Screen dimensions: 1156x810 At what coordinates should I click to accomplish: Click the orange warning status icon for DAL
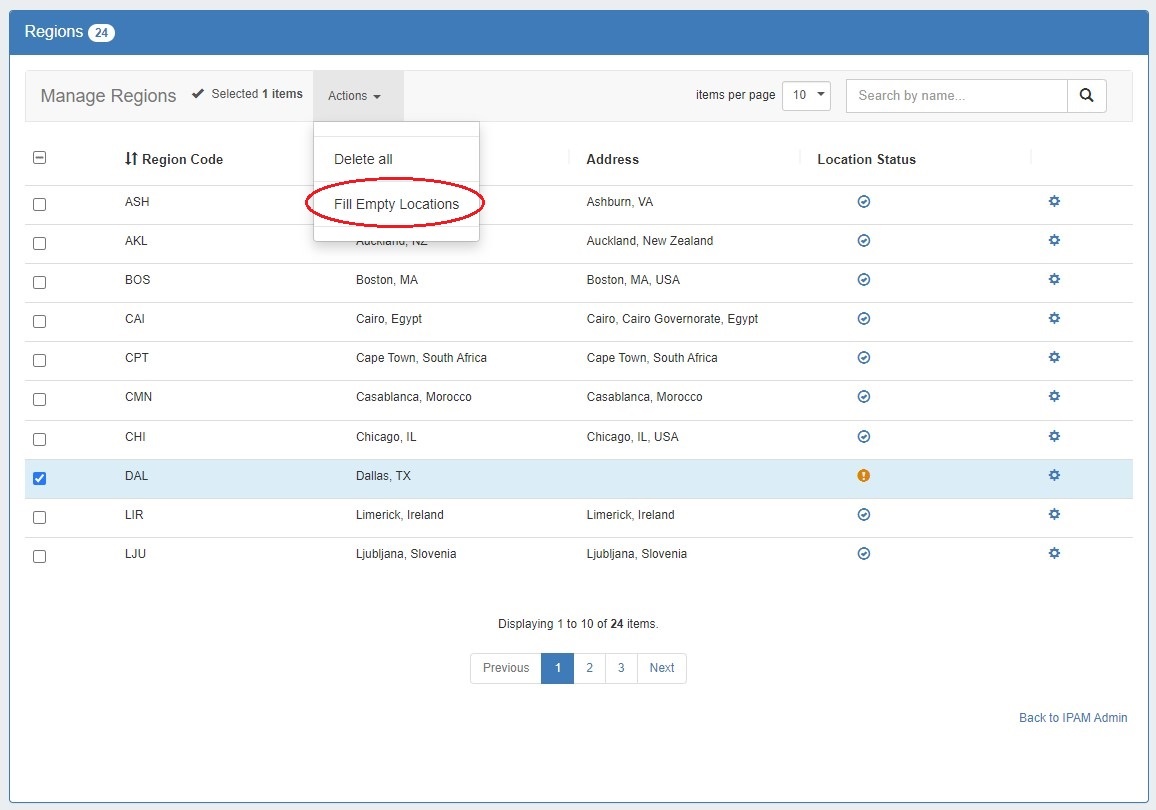point(864,476)
